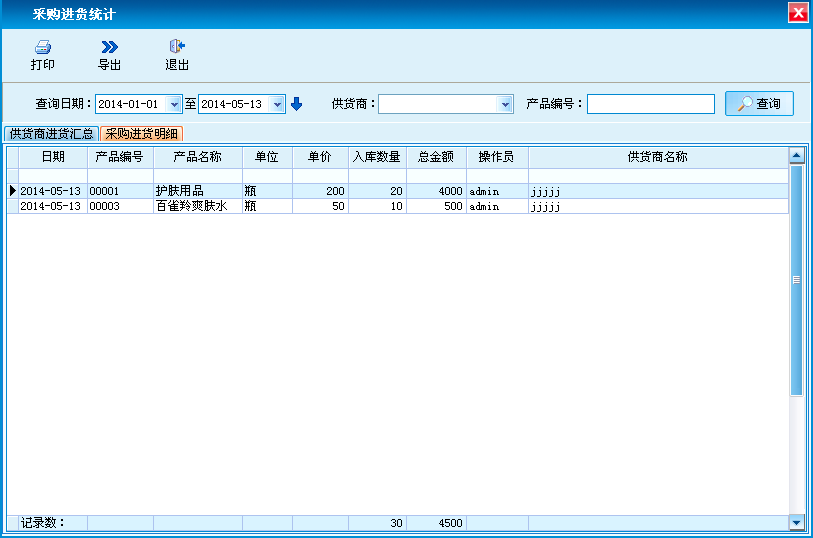This screenshot has height=538, width=813.
Task: Click the Export (导出) arrows icon
Action: pyautogui.click(x=109, y=47)
